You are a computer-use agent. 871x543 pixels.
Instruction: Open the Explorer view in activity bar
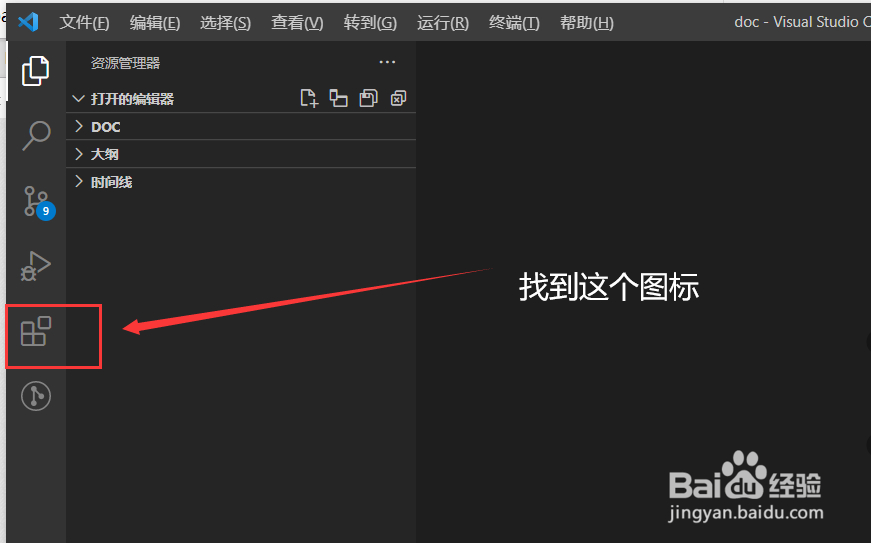pyautogui.click(x=36, y=71)
